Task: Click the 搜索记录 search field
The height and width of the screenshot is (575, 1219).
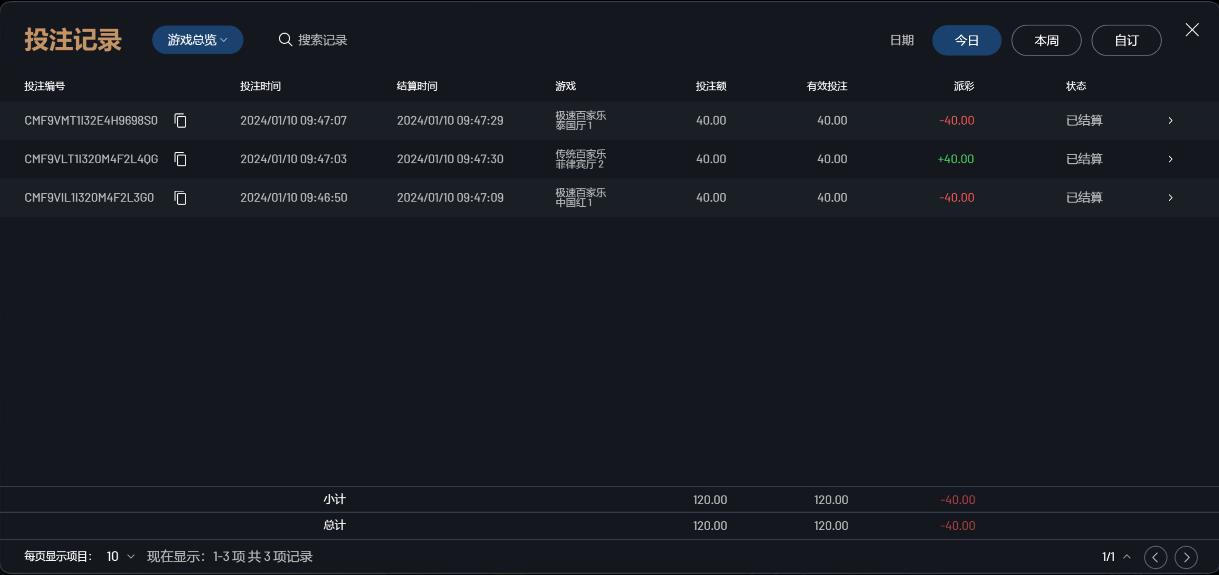Action: (x=323, y=40)
